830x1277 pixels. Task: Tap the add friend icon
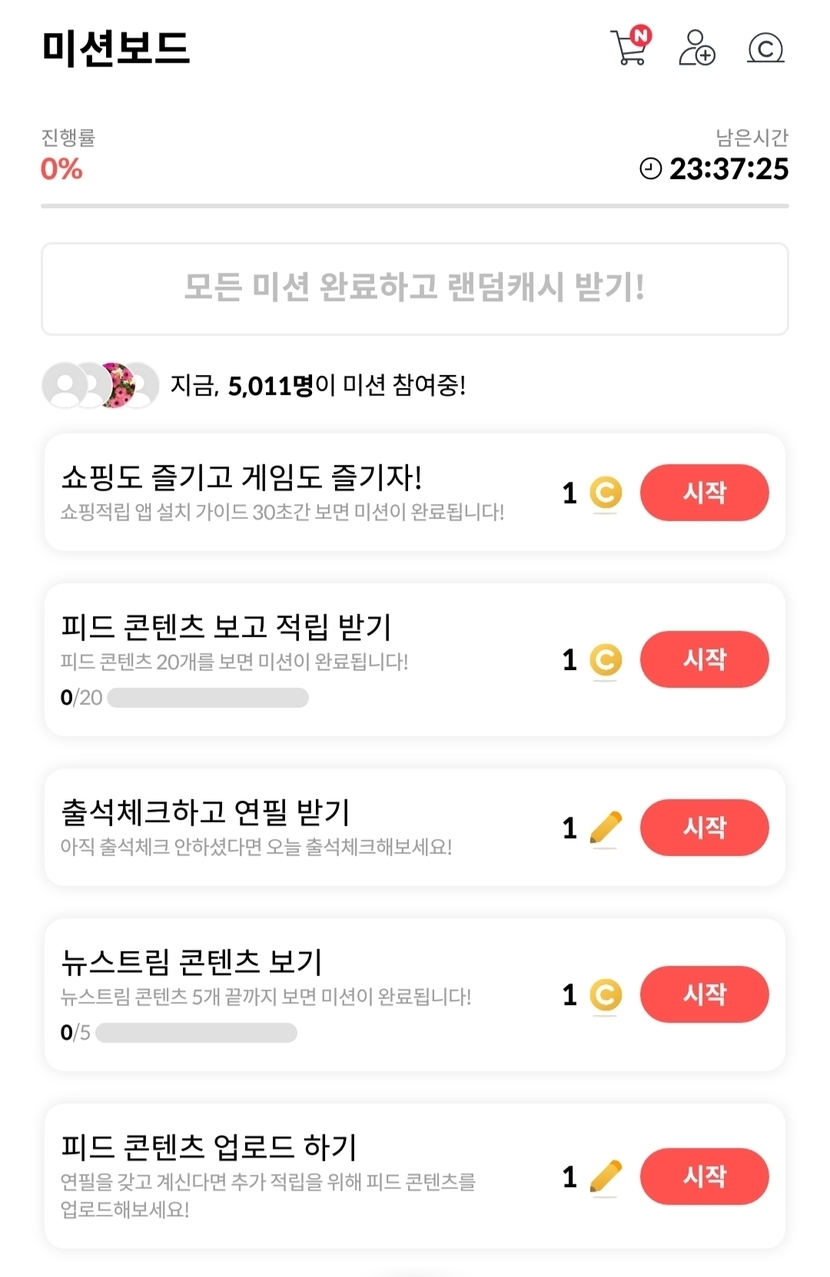point(697,48)
